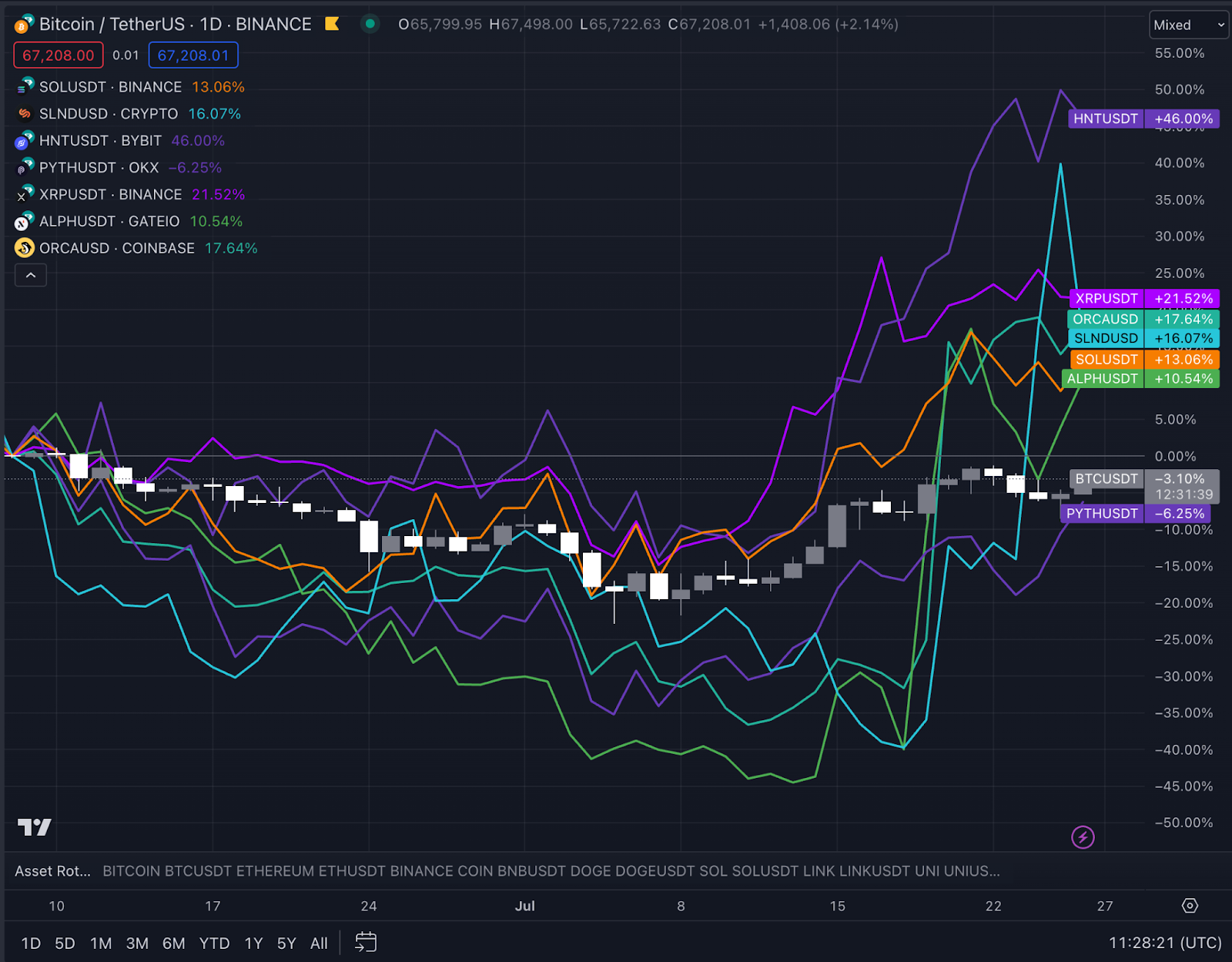Click the Jul label on time axis
This screenshot has height=962, width=1232.
point(525,906)
